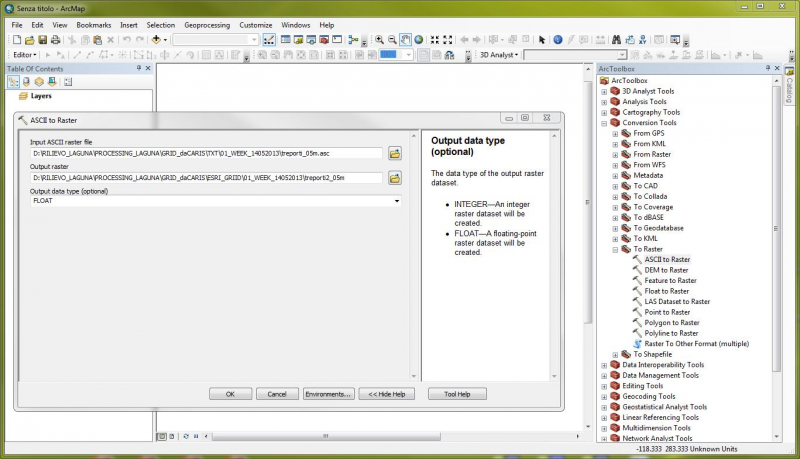The image size is (800, 459).
Task: Click the Print icon in Standard toolbar
Action: pos(55,40)
